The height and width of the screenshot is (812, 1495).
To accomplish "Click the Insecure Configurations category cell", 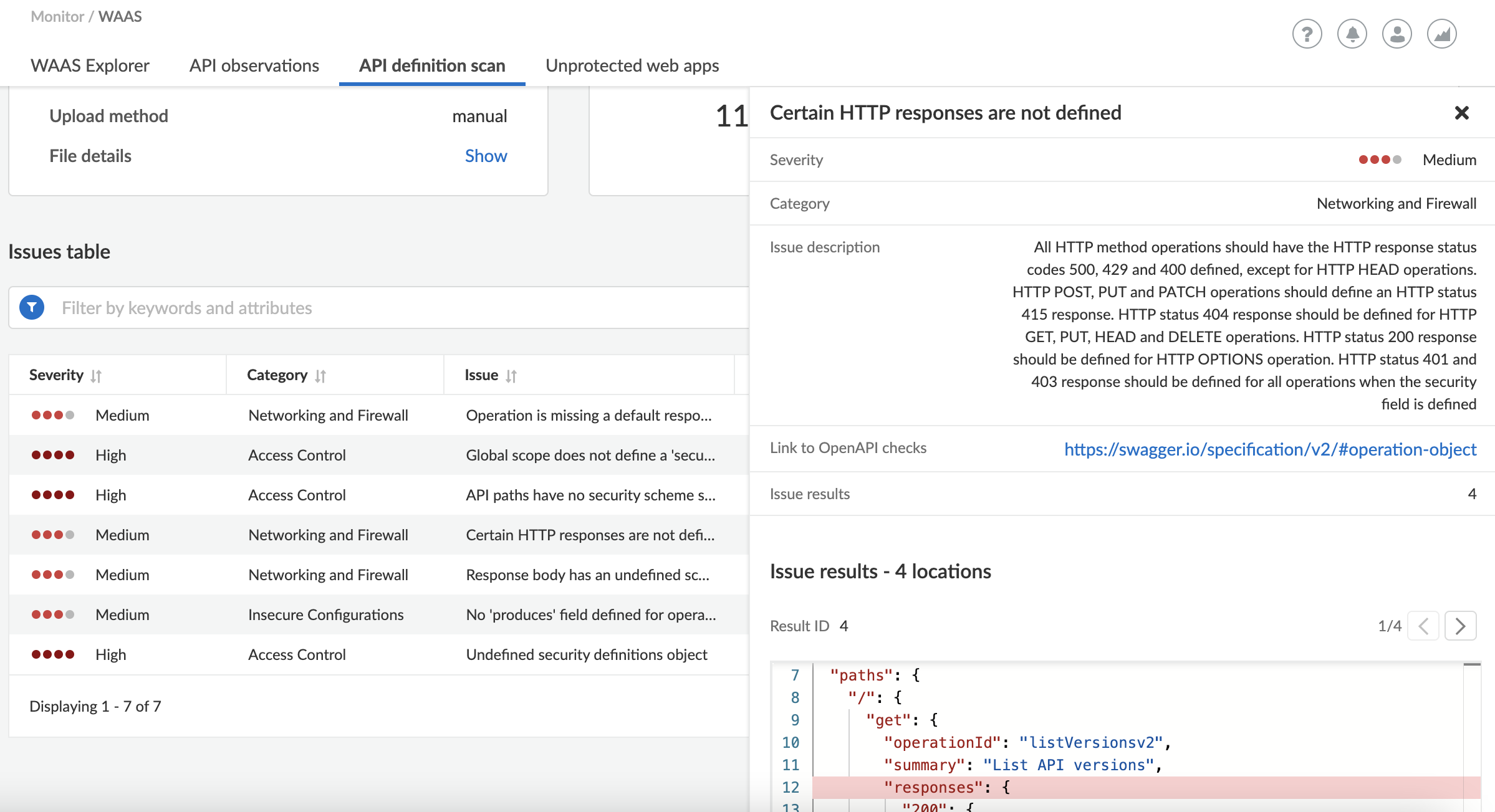I will [325, 614].
